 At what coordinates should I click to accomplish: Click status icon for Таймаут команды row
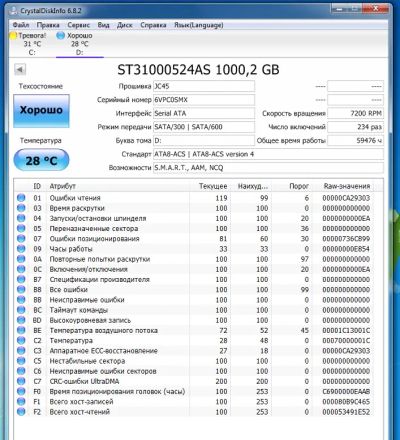[21, 310]
